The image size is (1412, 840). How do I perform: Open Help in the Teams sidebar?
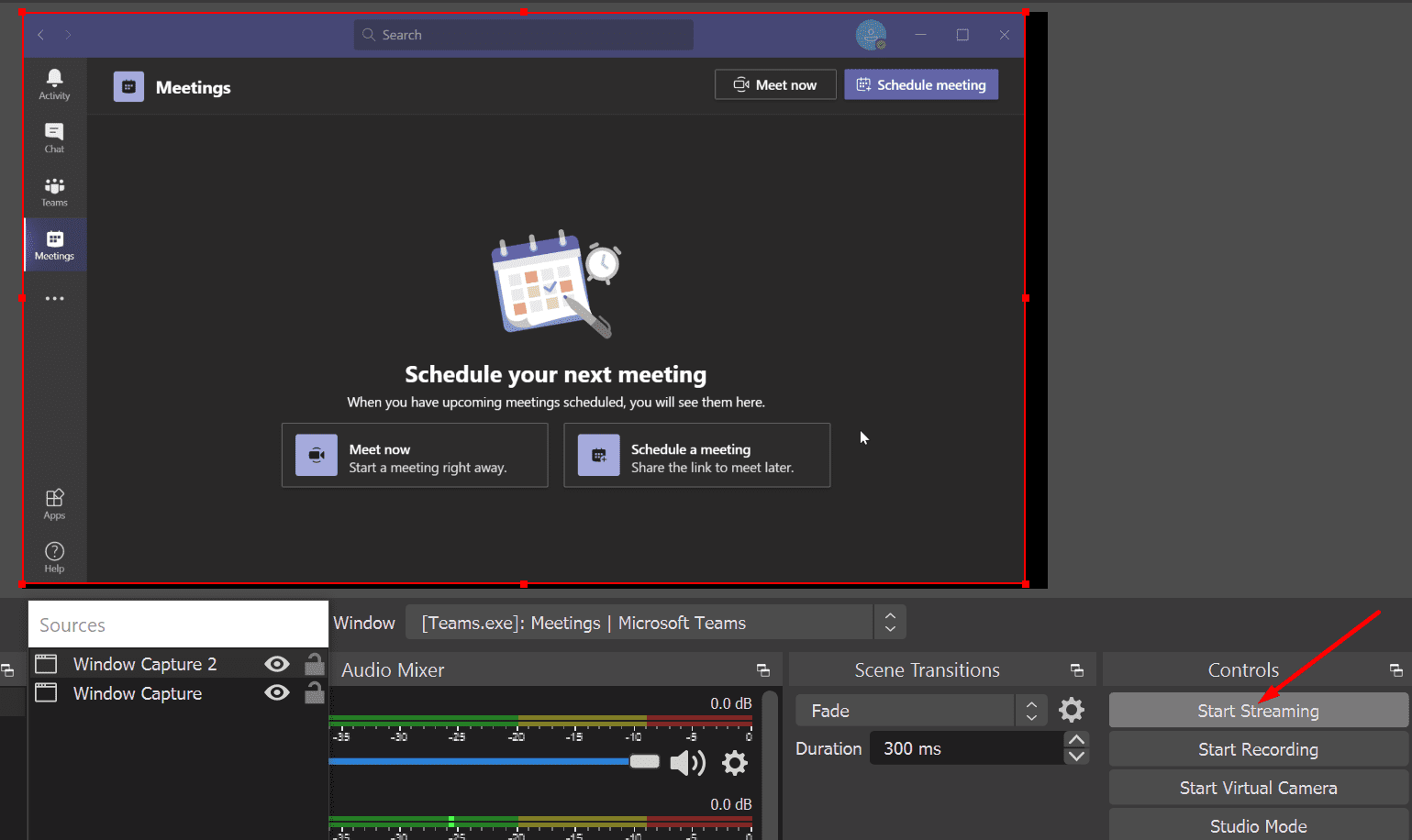pos(54,557)
